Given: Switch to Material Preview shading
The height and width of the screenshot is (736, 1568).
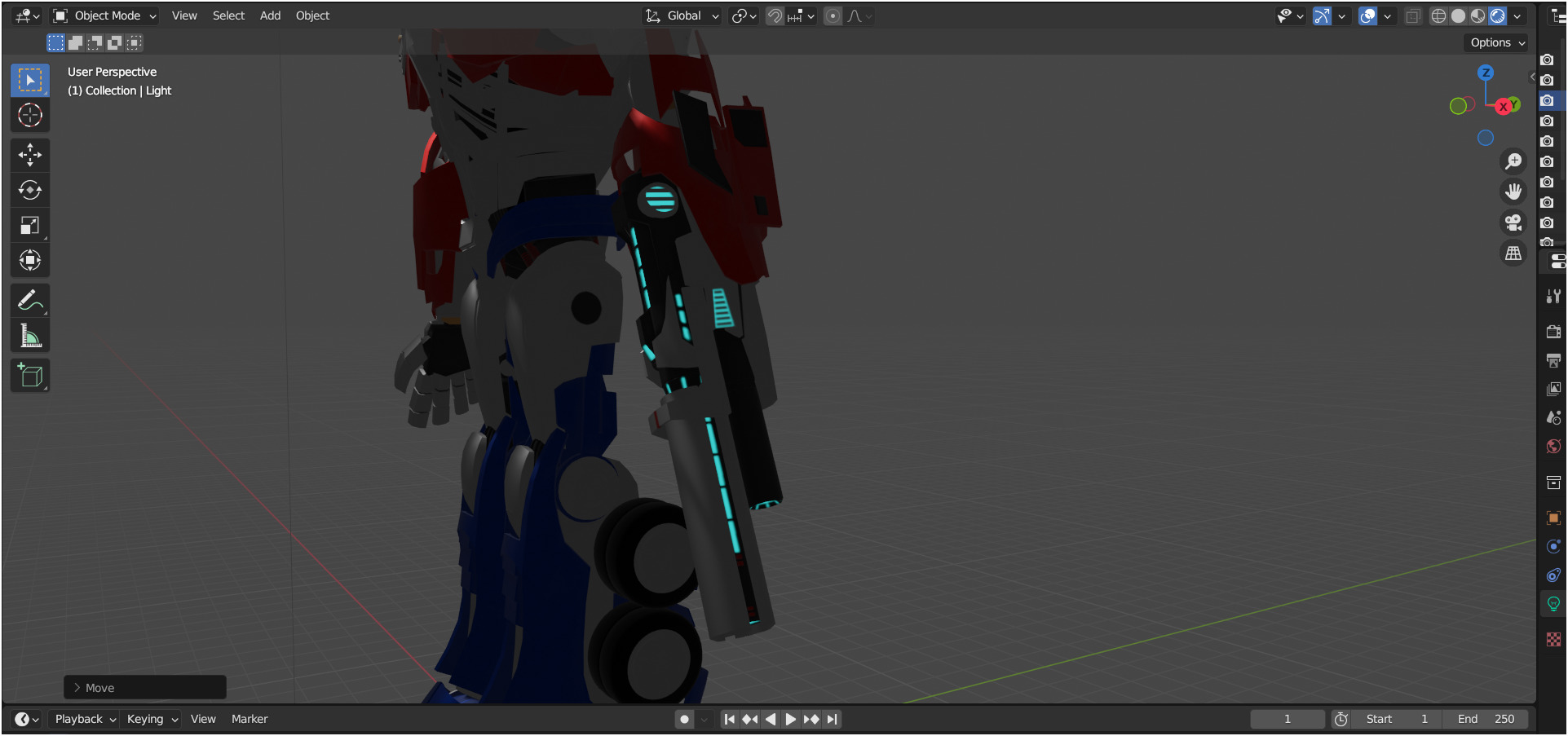Looking at the screenshot, I should click(1478, 15).
